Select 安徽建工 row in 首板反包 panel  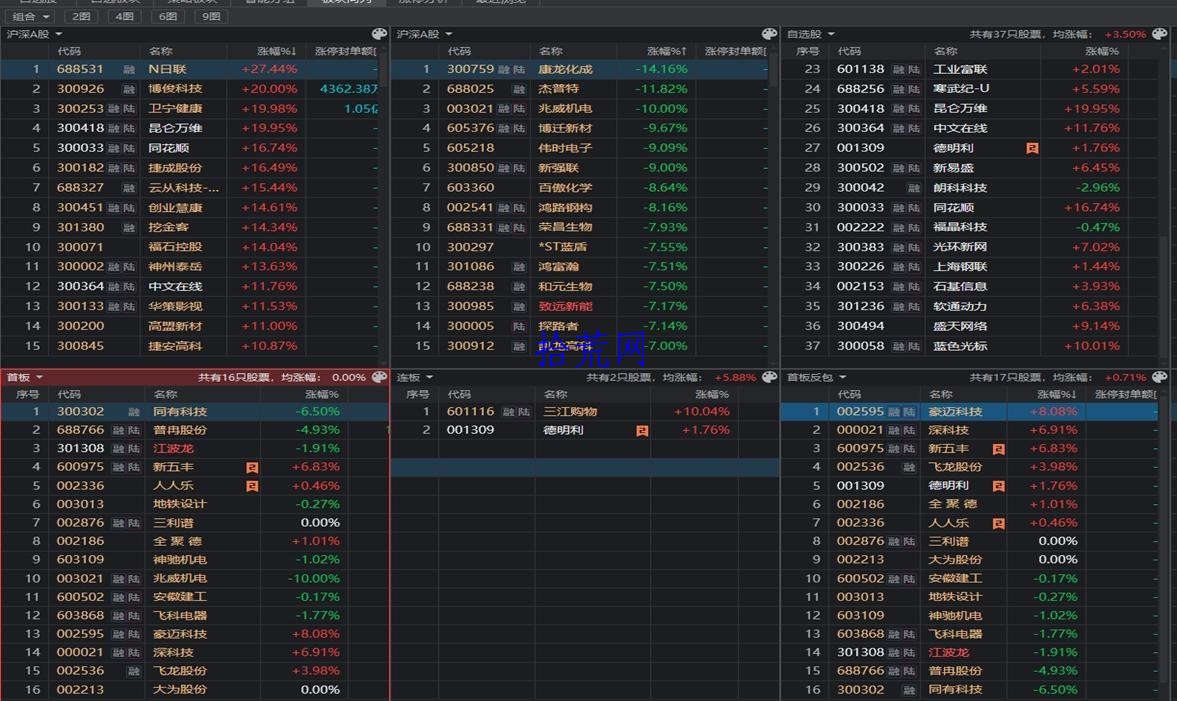click(968, 579)
